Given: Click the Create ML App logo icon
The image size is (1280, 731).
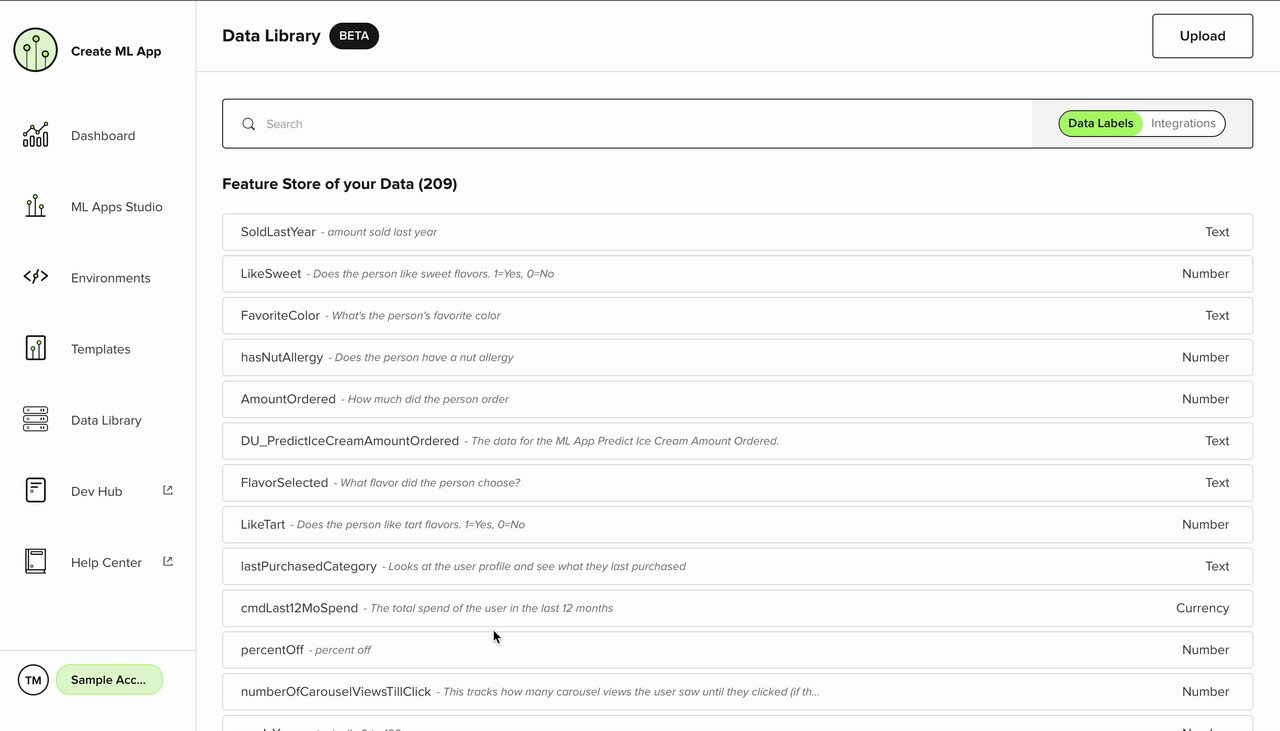Looking at the screenshot, I should coord(36,50).
